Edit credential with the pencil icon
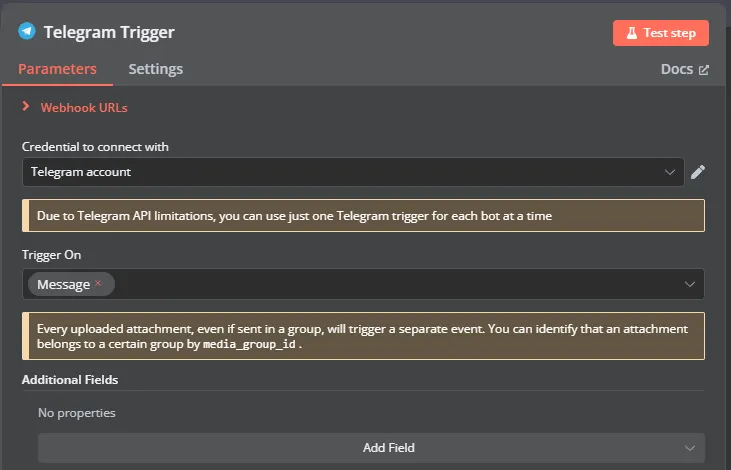 (x=697, y=172)
